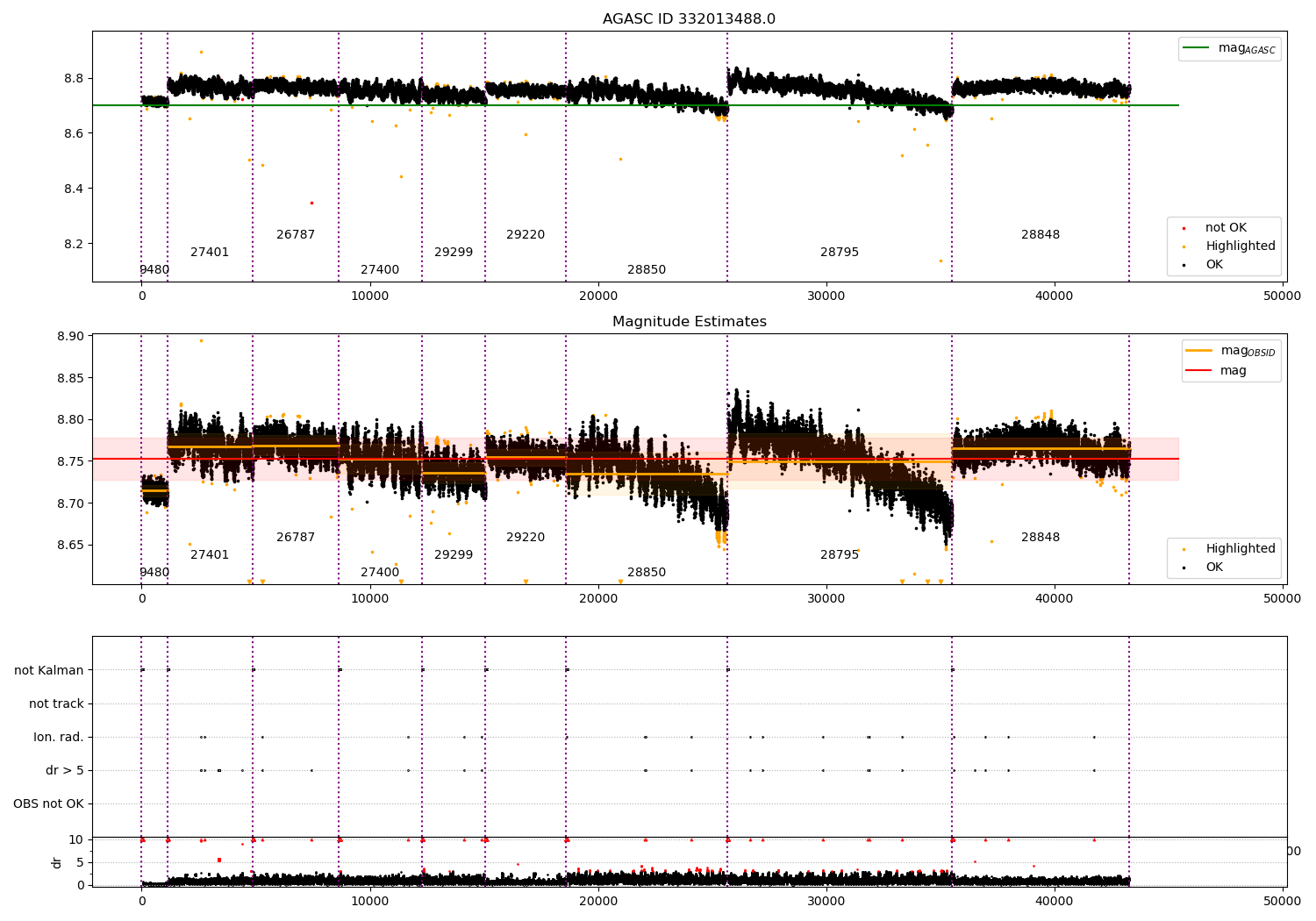Click the 'not track' row label
Screen dimensions: 1316x921
click(x=56, y=703)
